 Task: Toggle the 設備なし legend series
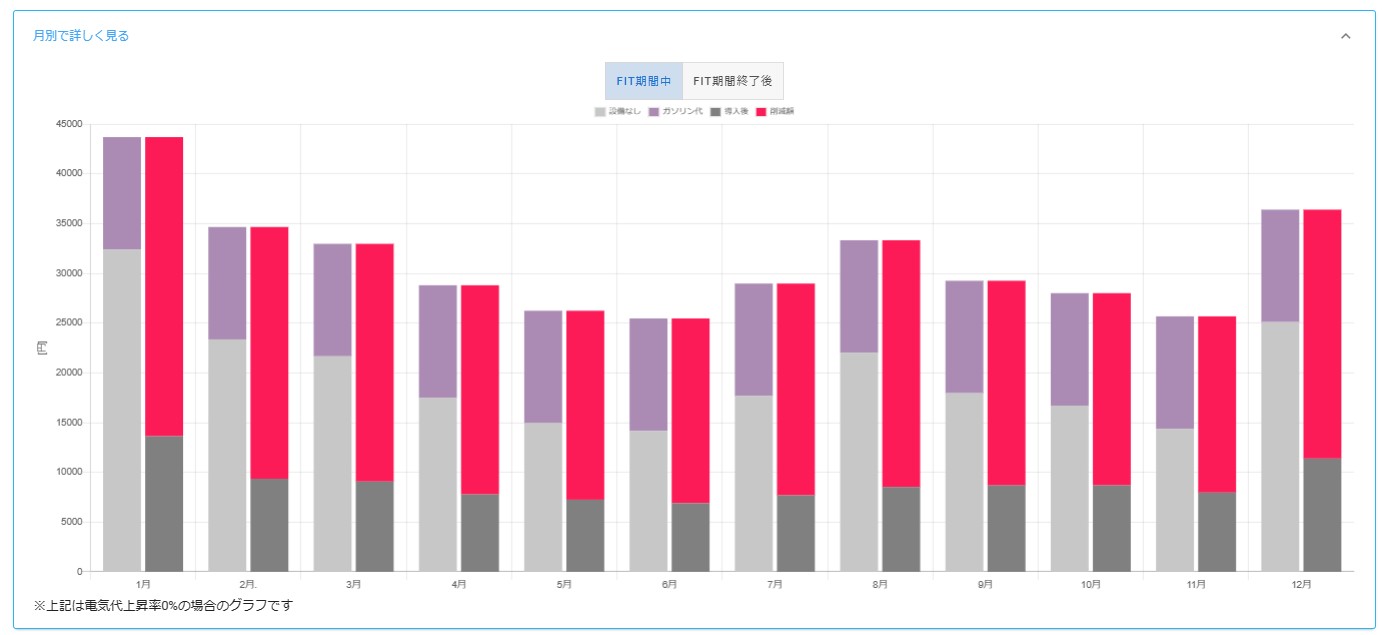(x=618, y=111)
